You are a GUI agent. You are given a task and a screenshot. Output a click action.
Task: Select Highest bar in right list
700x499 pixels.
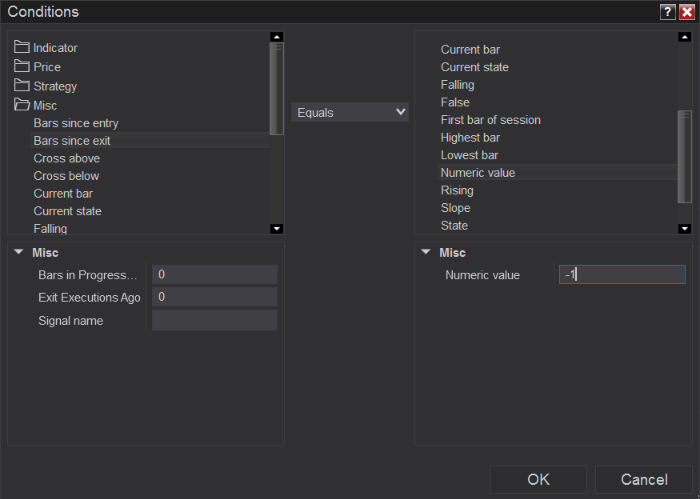470,137
